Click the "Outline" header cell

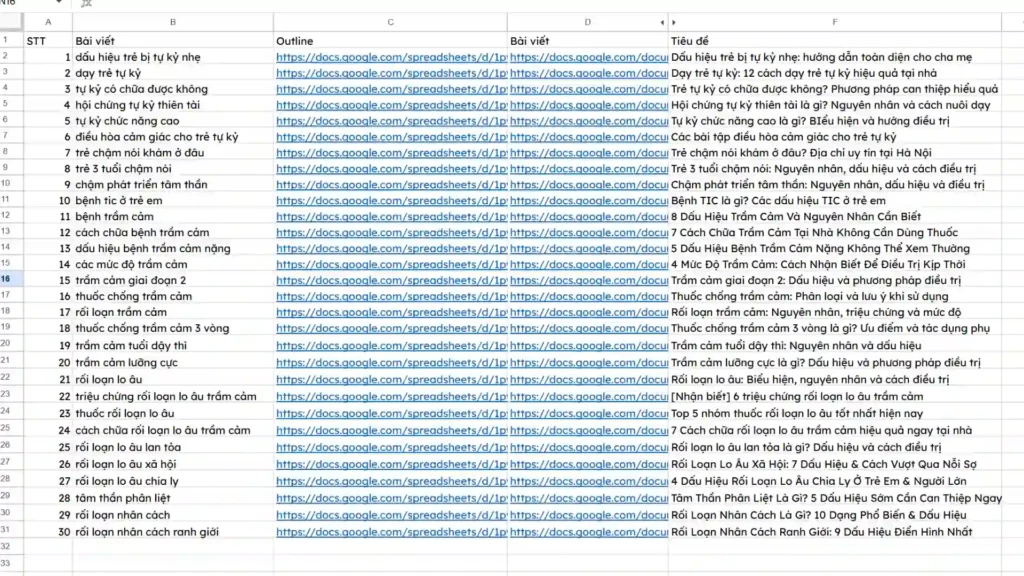pyautogui.click(x=391, y=41)
